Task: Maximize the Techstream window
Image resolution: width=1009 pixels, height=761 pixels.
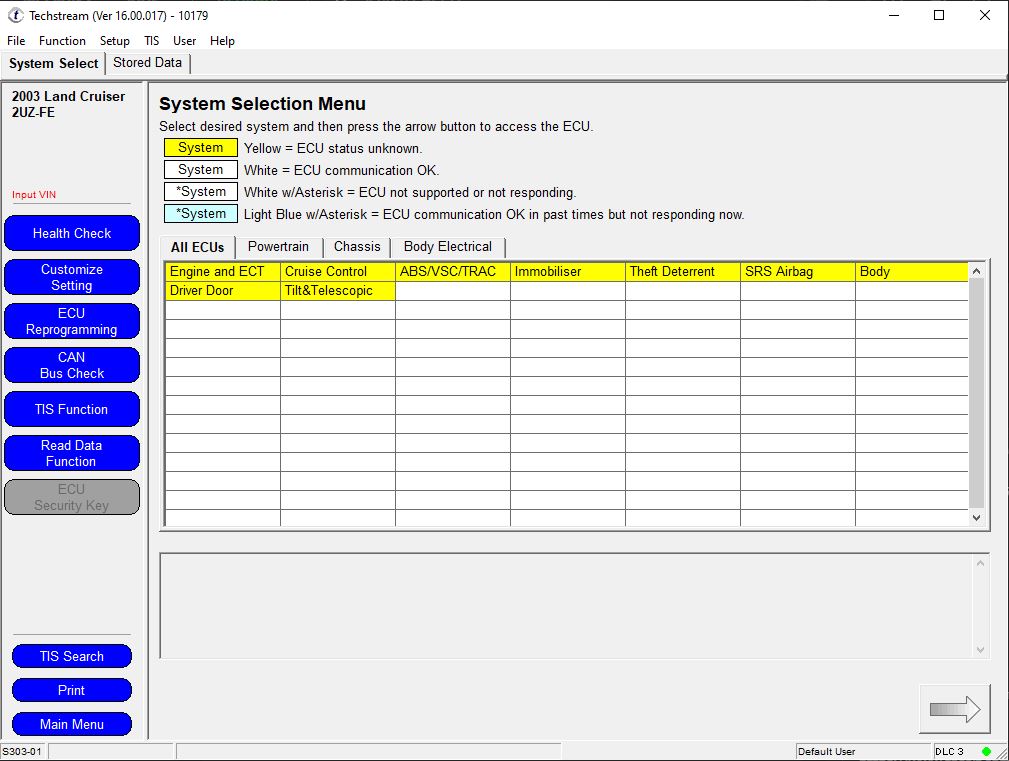Action: [939, 15]
